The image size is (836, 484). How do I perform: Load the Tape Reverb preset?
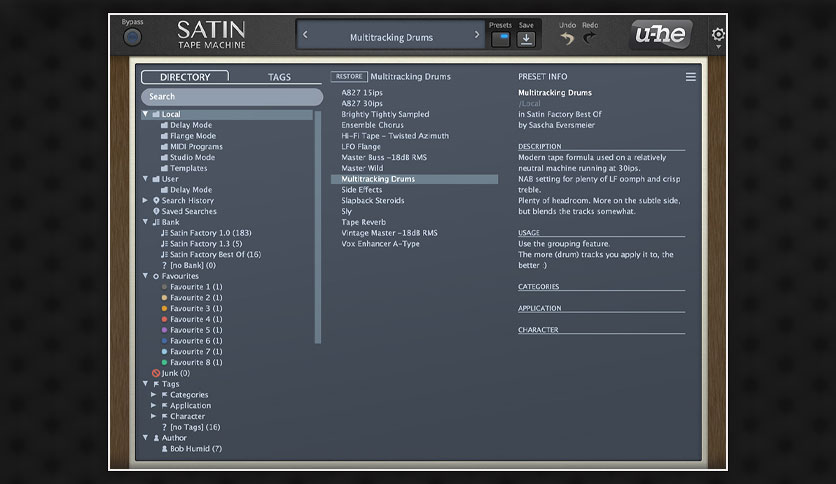tap(364, 222)
